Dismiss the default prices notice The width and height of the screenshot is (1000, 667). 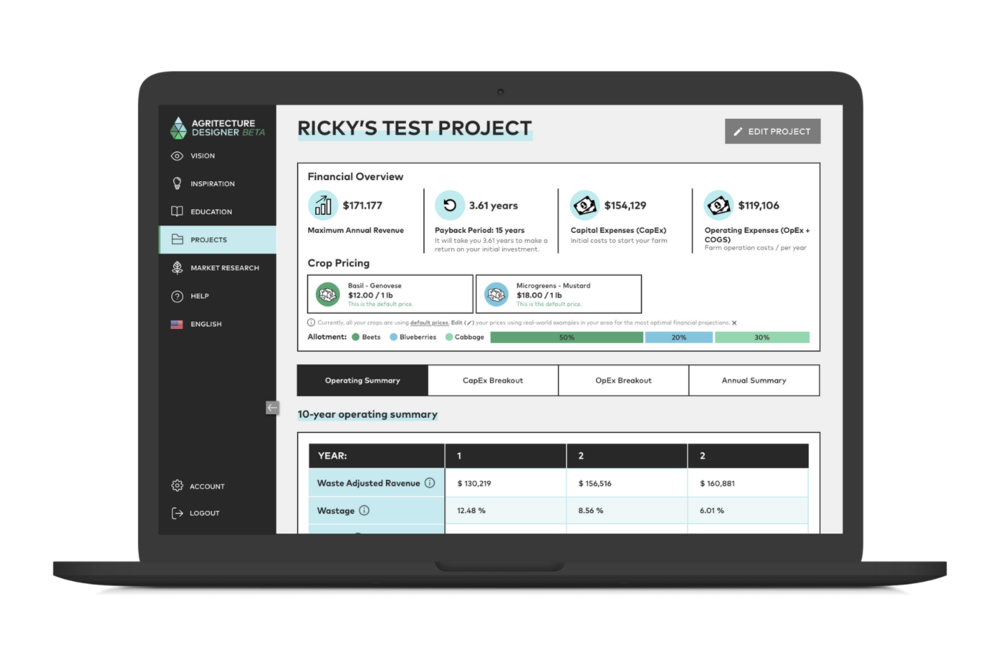tap(734, 323)
